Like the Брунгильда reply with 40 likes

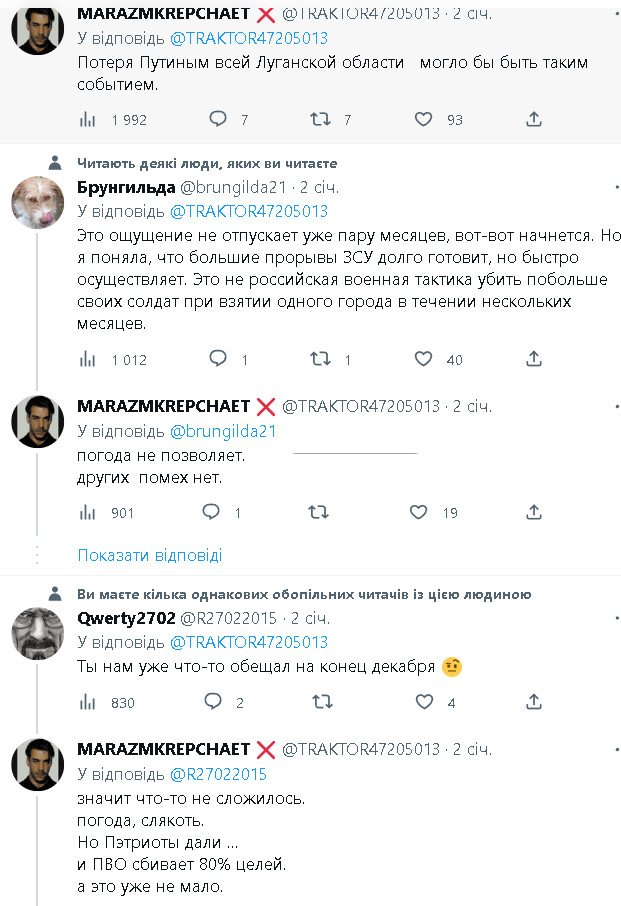pos(423,359)
